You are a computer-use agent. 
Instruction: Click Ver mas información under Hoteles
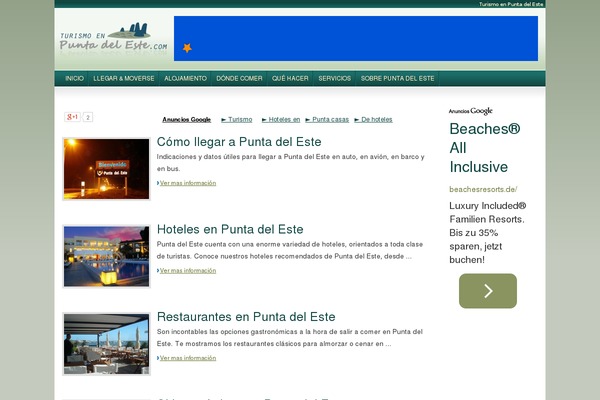(188, 271)
